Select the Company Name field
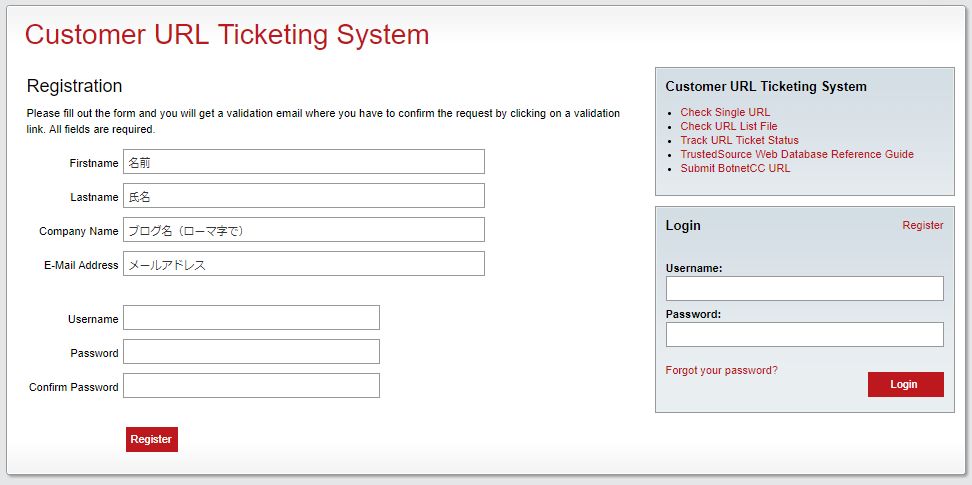Screen dimensions: 972x485 coord(304,230)
